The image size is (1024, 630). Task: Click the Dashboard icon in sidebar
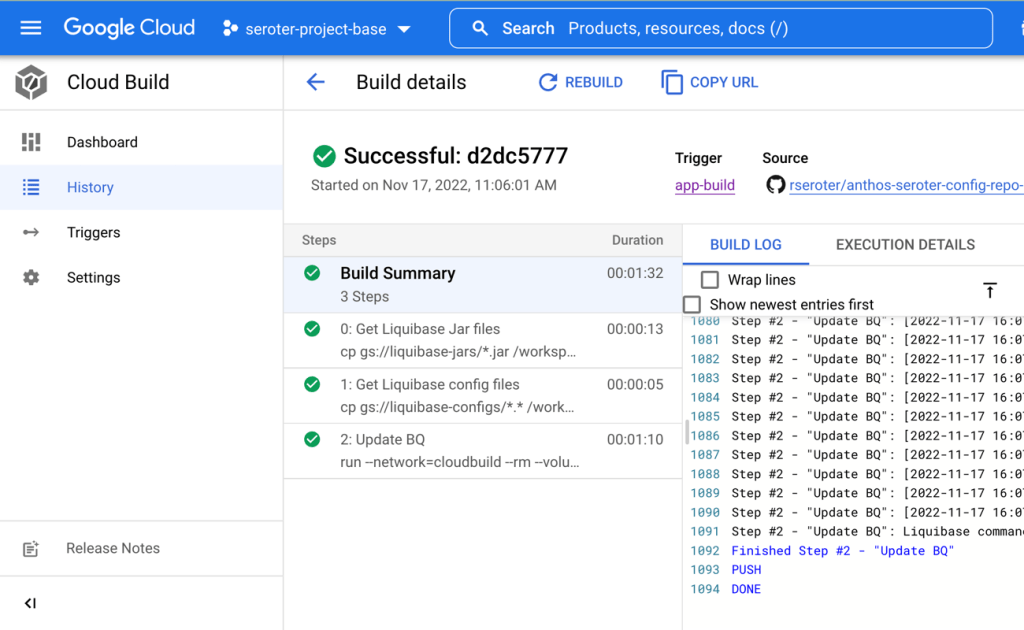tap(31, 142)
